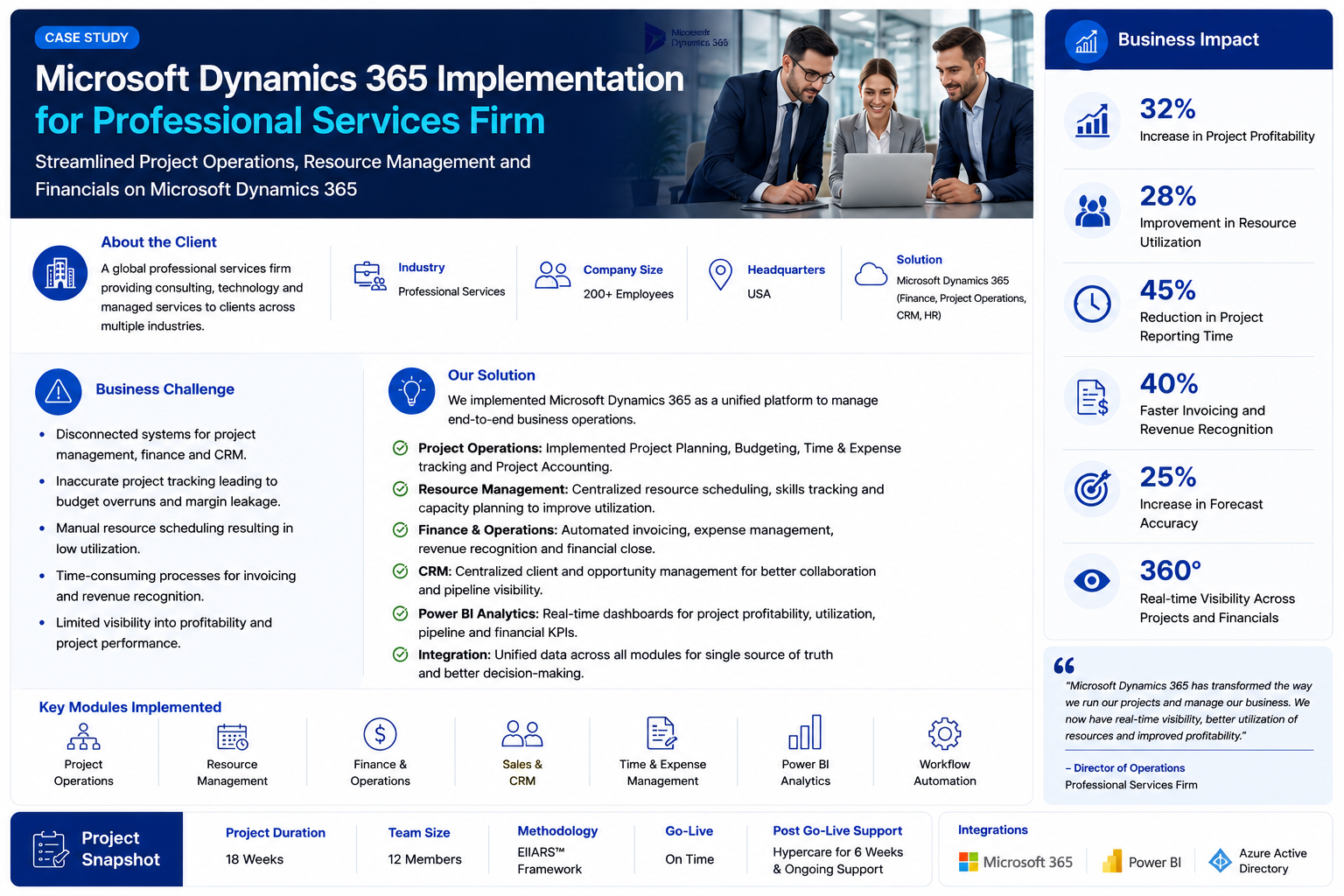1344x896 pixels.
Task: Select the location pin icon beside Headquarters
Action: click(720, 275)
